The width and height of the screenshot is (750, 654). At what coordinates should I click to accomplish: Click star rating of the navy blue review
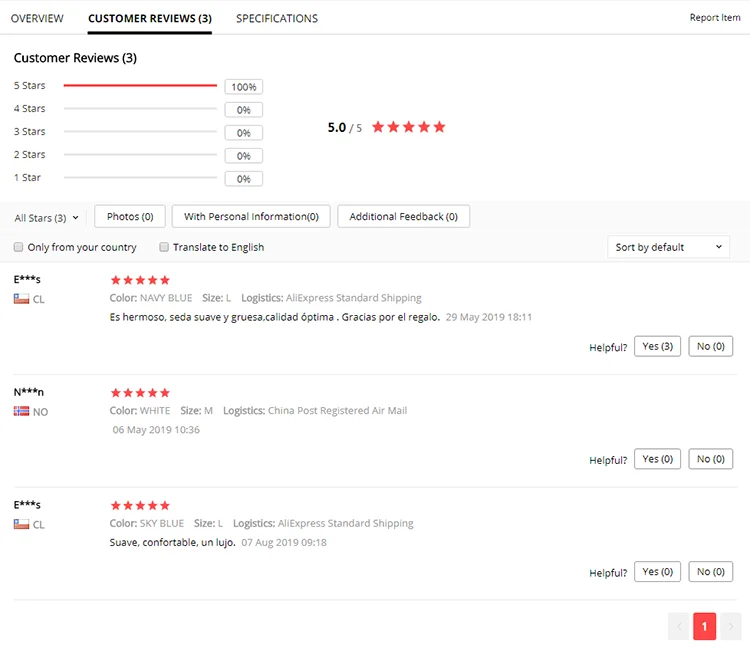click(x=140, y=280)
